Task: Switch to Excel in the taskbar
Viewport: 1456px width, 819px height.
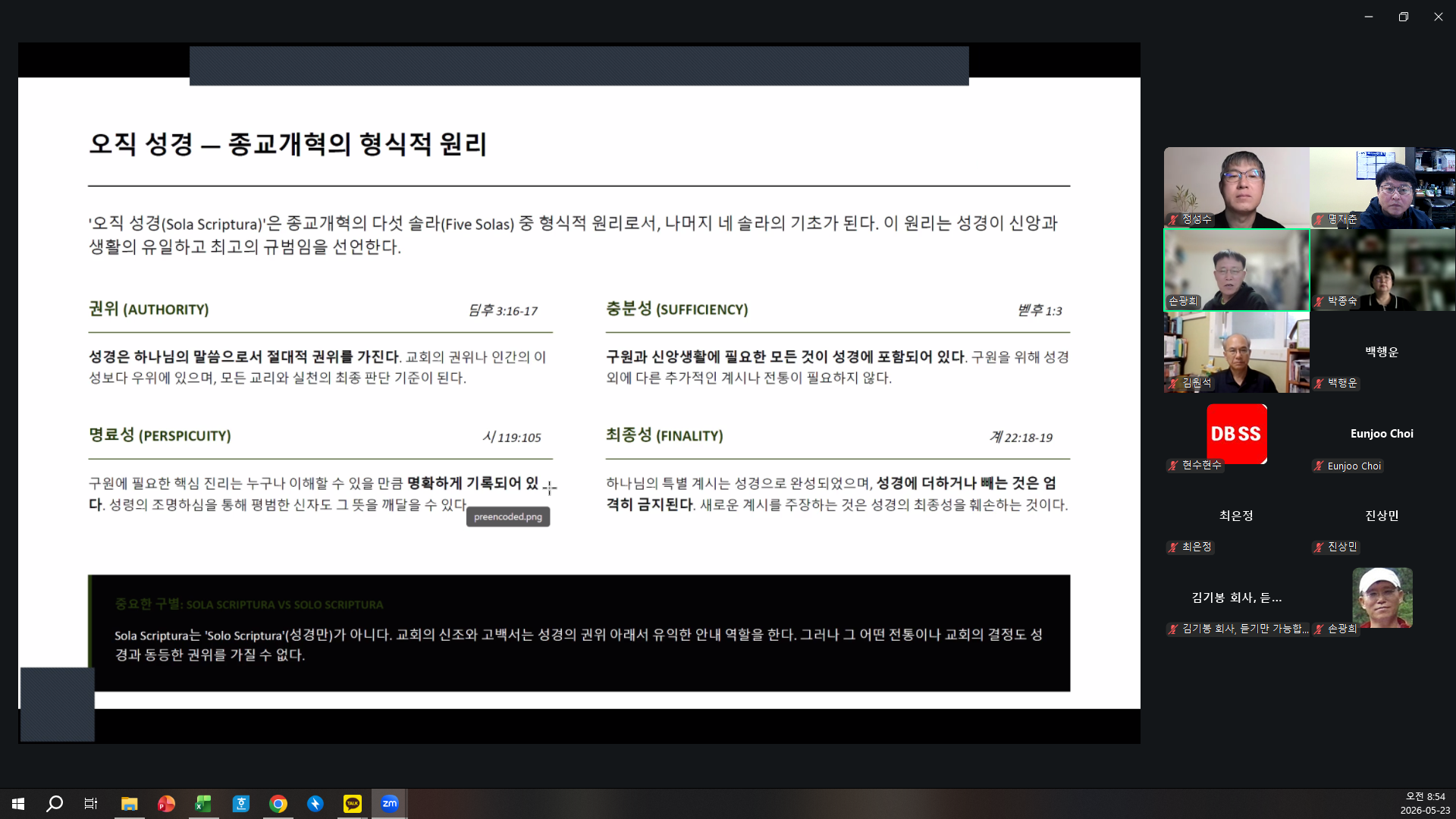Action: point(203,804)
